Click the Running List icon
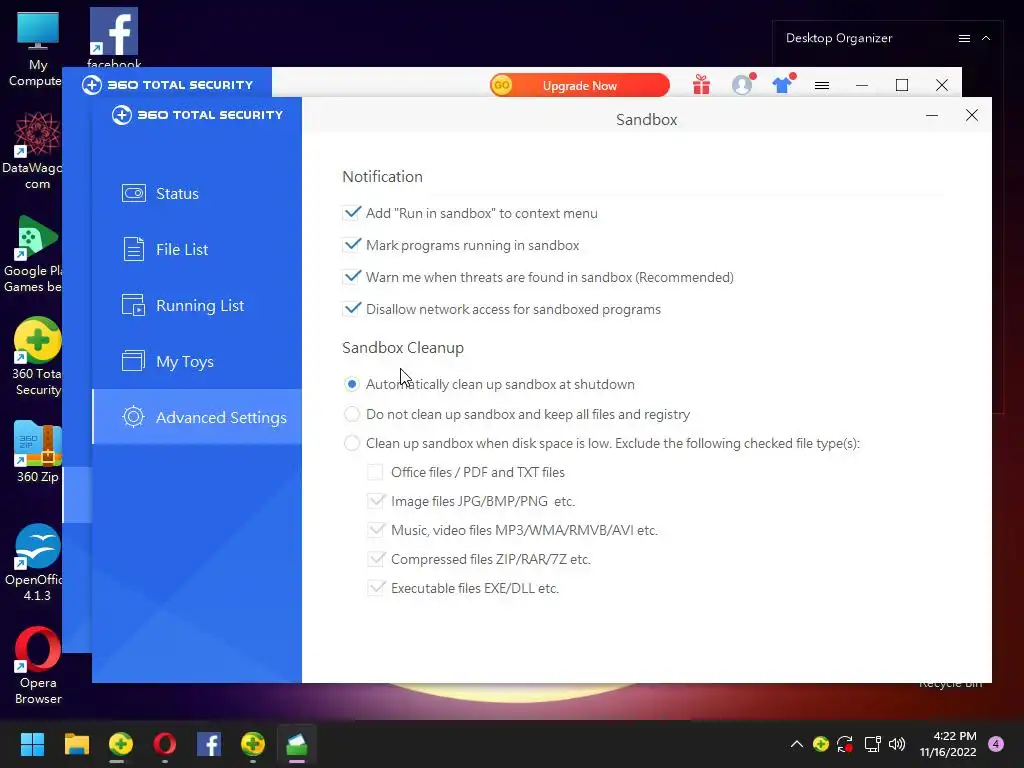This screenshot has width=1024, height=768. pyautogui.click(x=134, y=305)
